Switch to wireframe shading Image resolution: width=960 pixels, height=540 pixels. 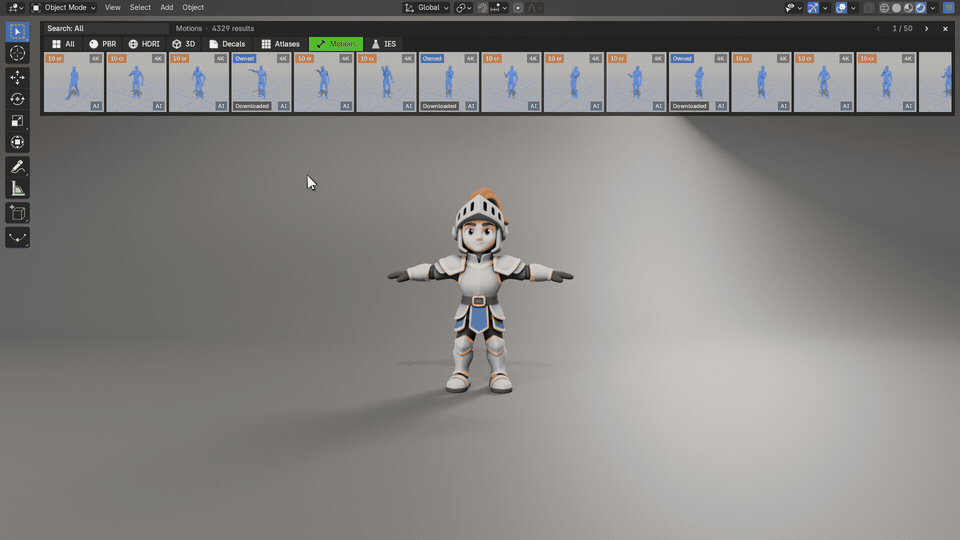point(885,7)
